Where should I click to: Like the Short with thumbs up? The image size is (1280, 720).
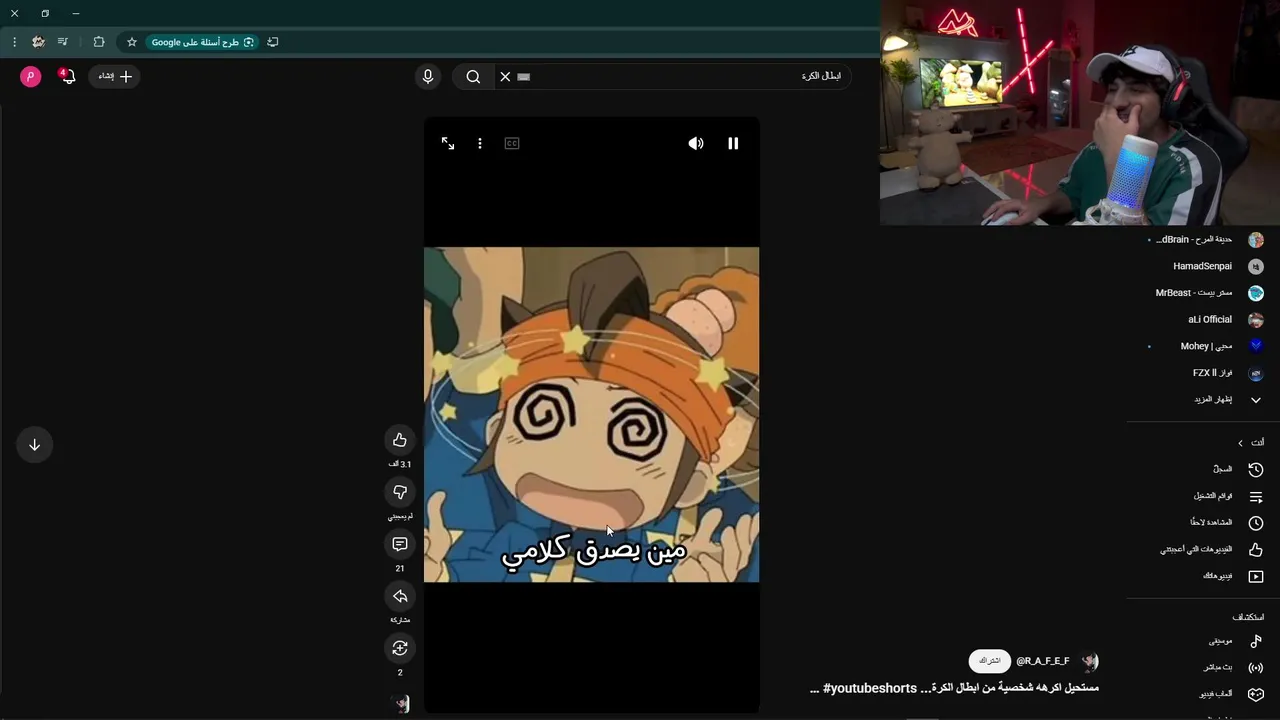point(400,440)
